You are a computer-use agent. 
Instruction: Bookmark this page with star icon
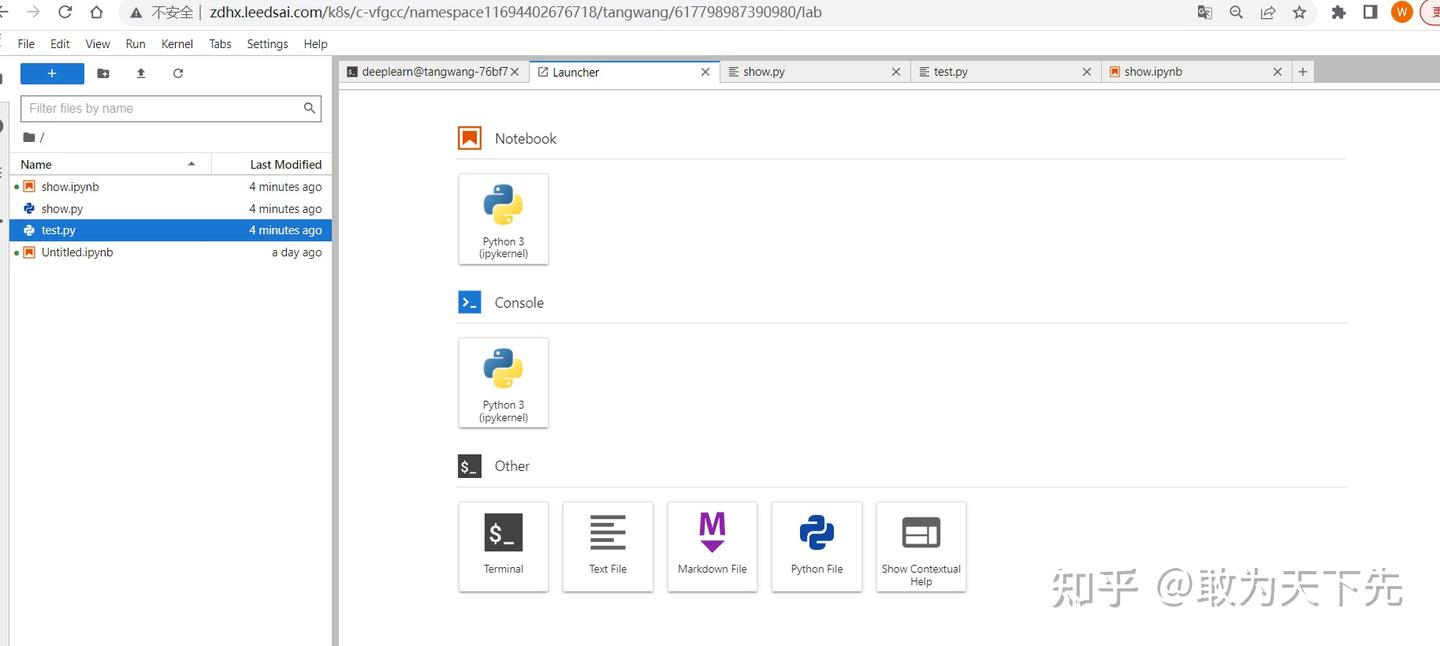1299,12
